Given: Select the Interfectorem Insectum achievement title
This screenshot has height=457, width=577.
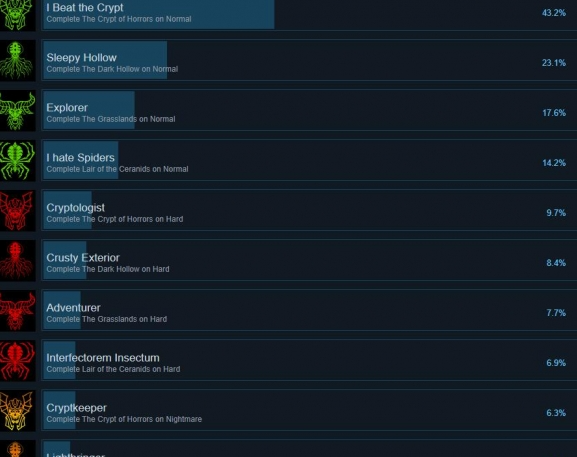Looking at the screenshot, I should click(103, 358).
